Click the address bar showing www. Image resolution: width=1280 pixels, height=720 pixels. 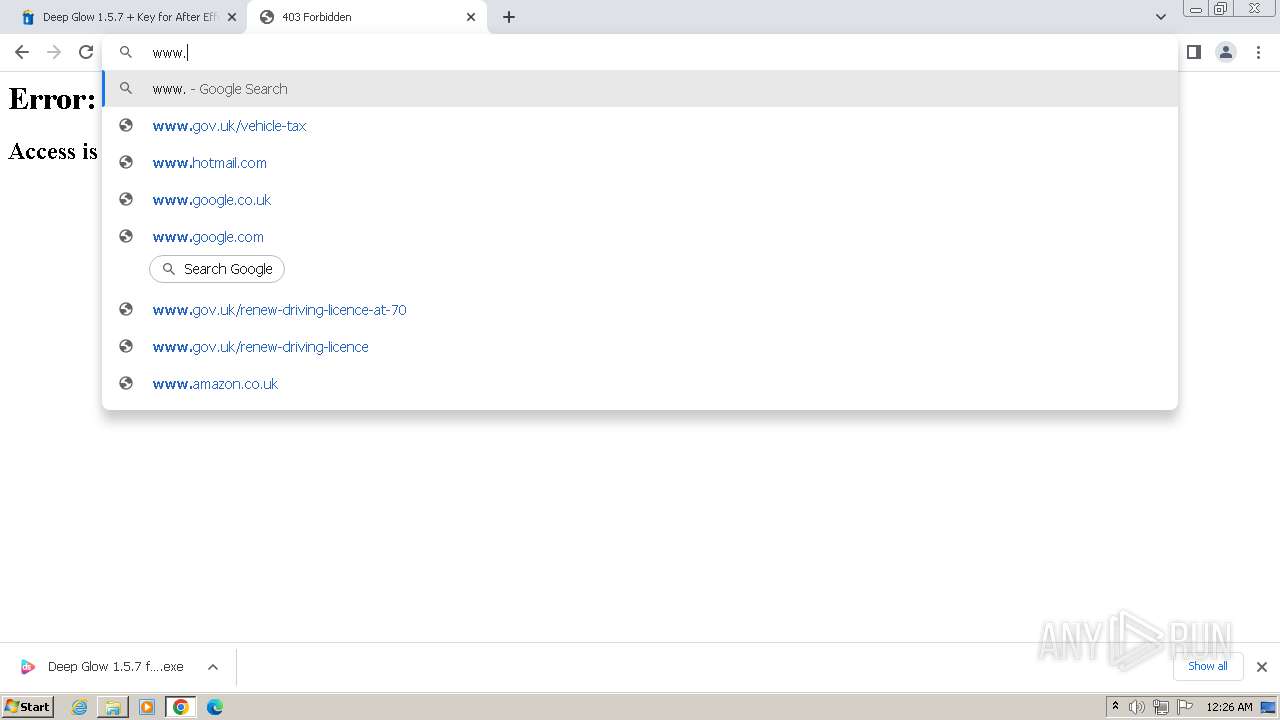pyautogui.click(x=640, y=52)
